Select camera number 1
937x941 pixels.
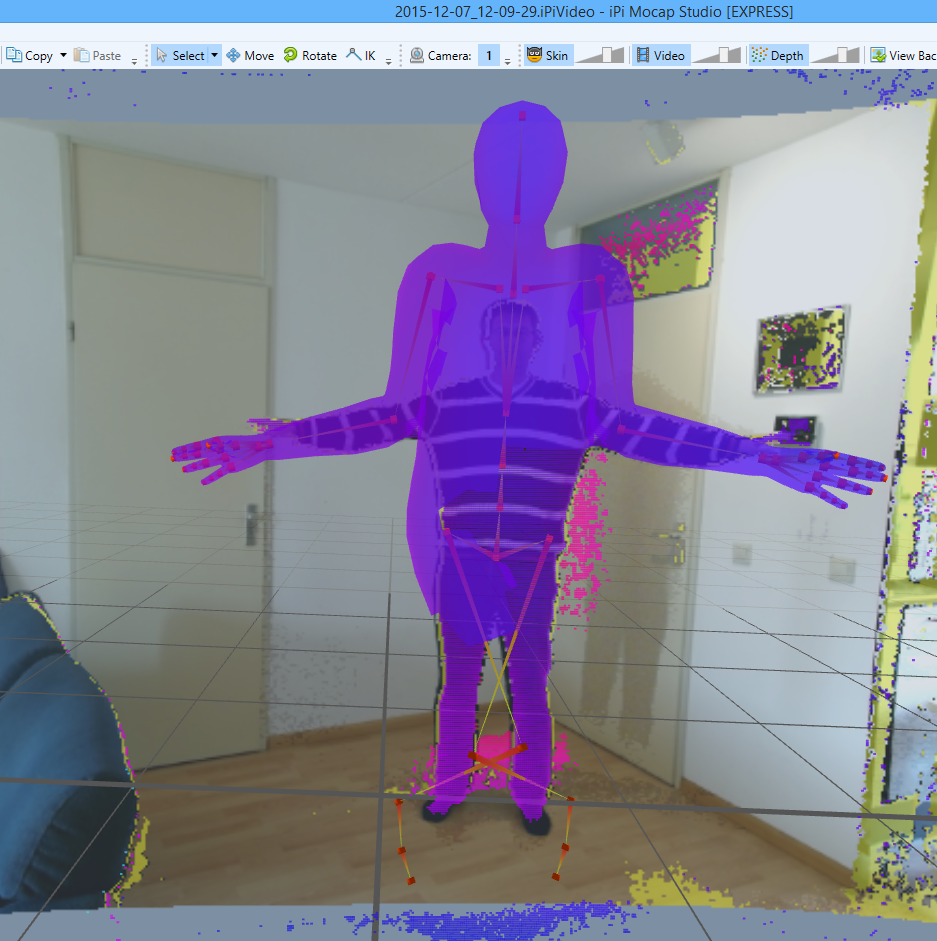(489, 55)
